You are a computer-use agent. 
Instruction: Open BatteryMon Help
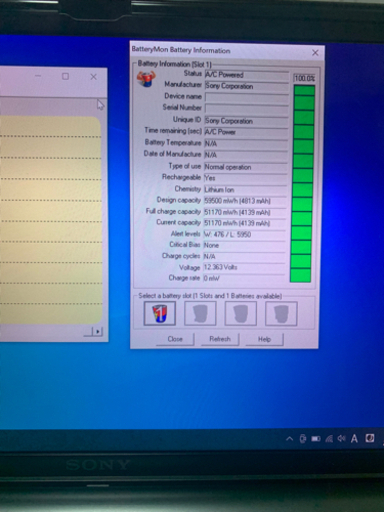tap(264, 339)
